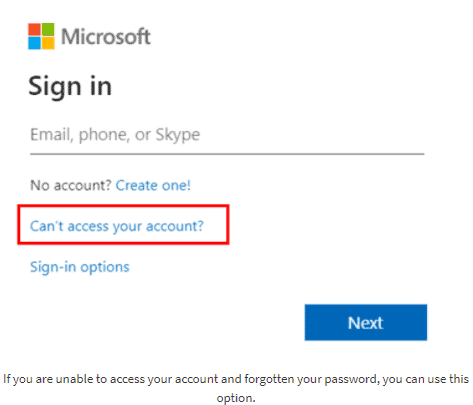Open Can't access your account? link
473x405 pixels.
click(x=117, y=226)
